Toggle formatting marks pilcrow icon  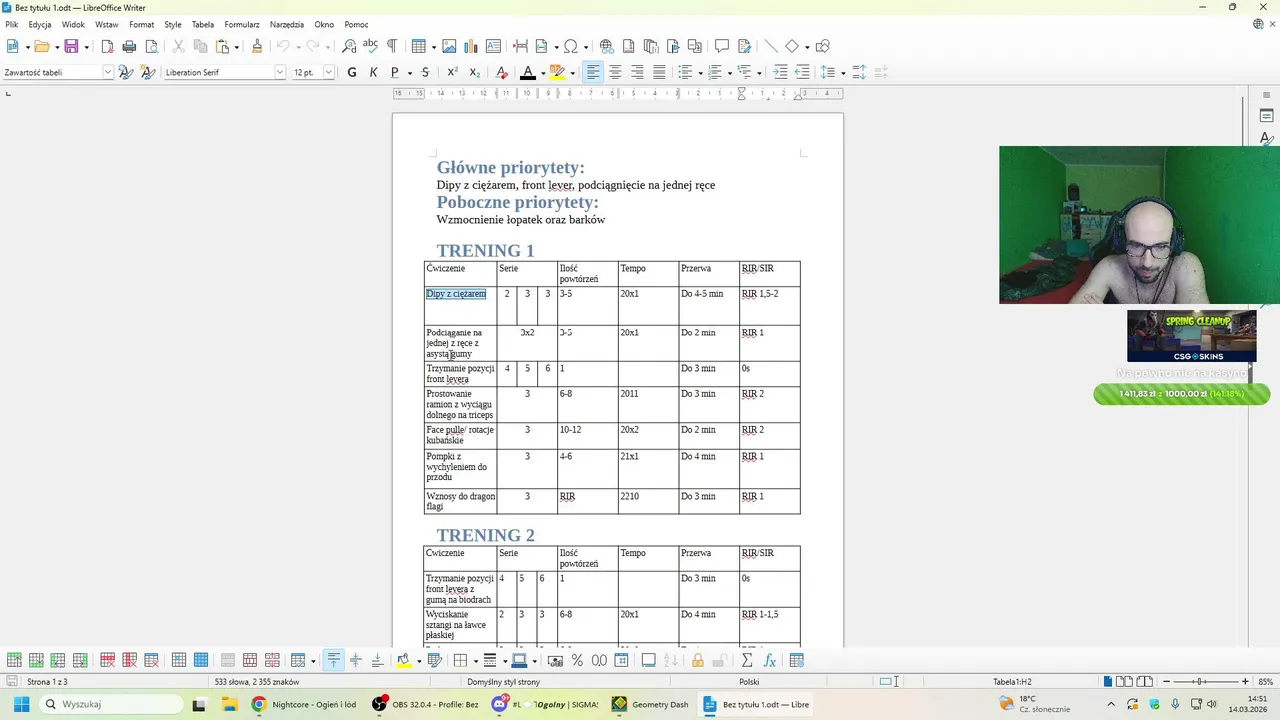tap(392, 46)
